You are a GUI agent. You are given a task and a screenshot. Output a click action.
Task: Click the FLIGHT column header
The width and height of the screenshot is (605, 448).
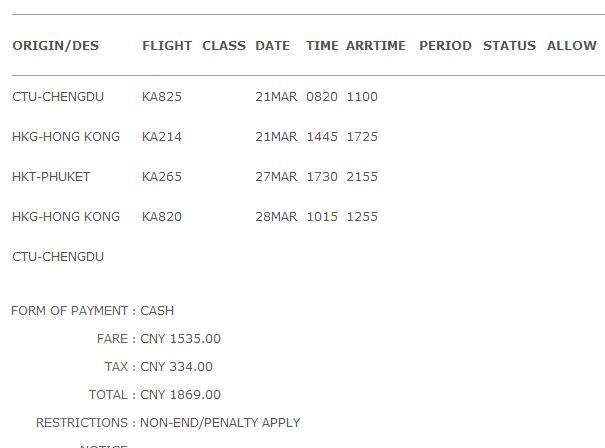point(167,46)
